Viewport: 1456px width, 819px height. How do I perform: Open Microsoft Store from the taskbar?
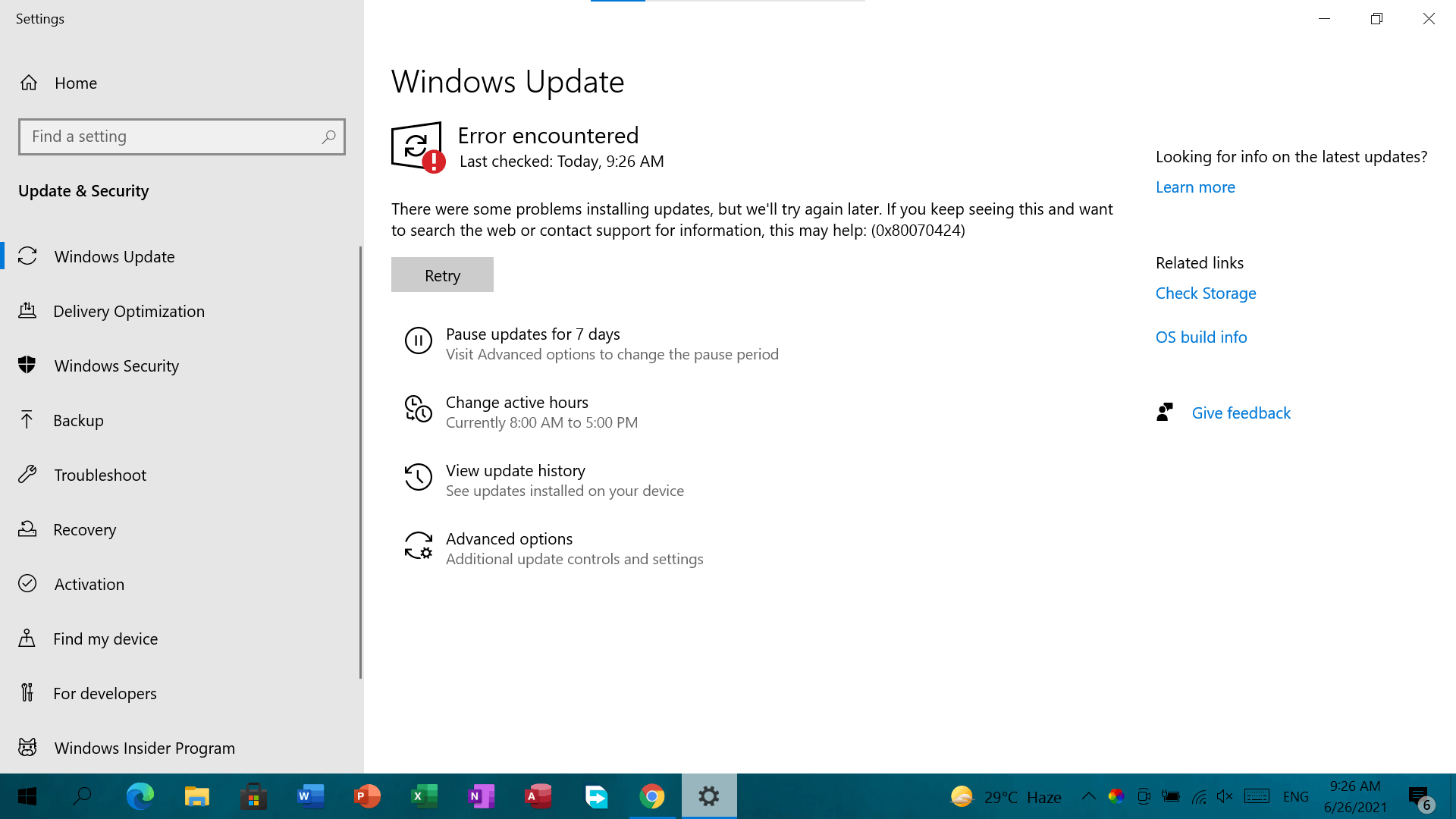253,796
